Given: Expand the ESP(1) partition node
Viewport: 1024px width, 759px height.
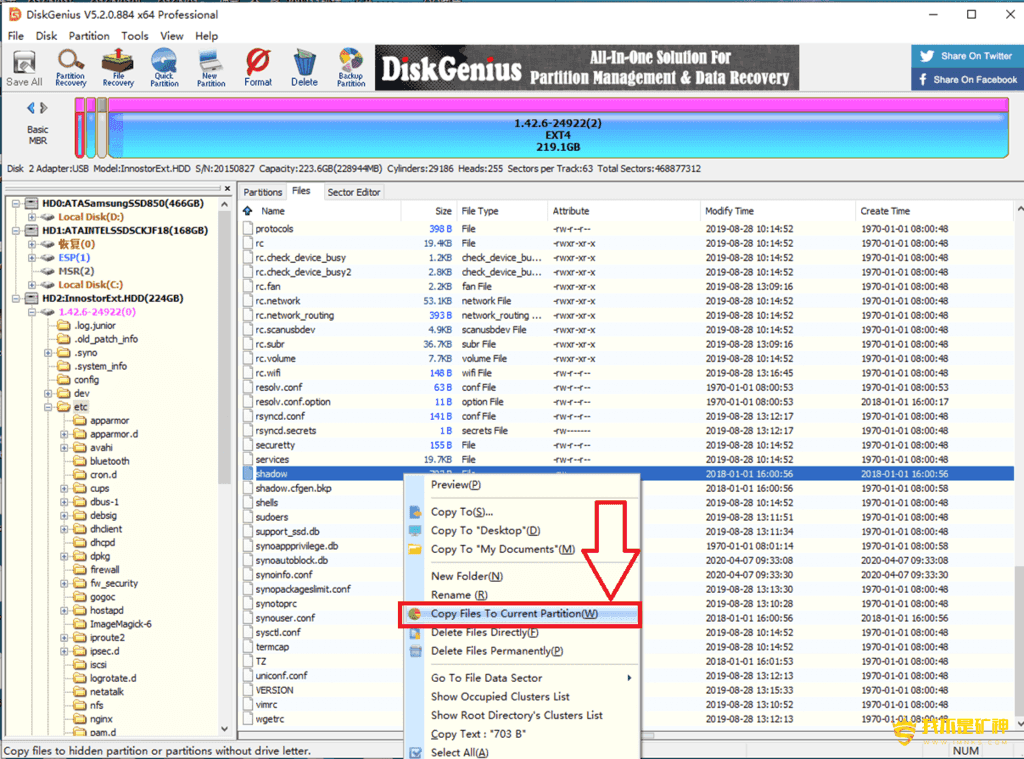Looking at the screenshot, I should [31, 257].
